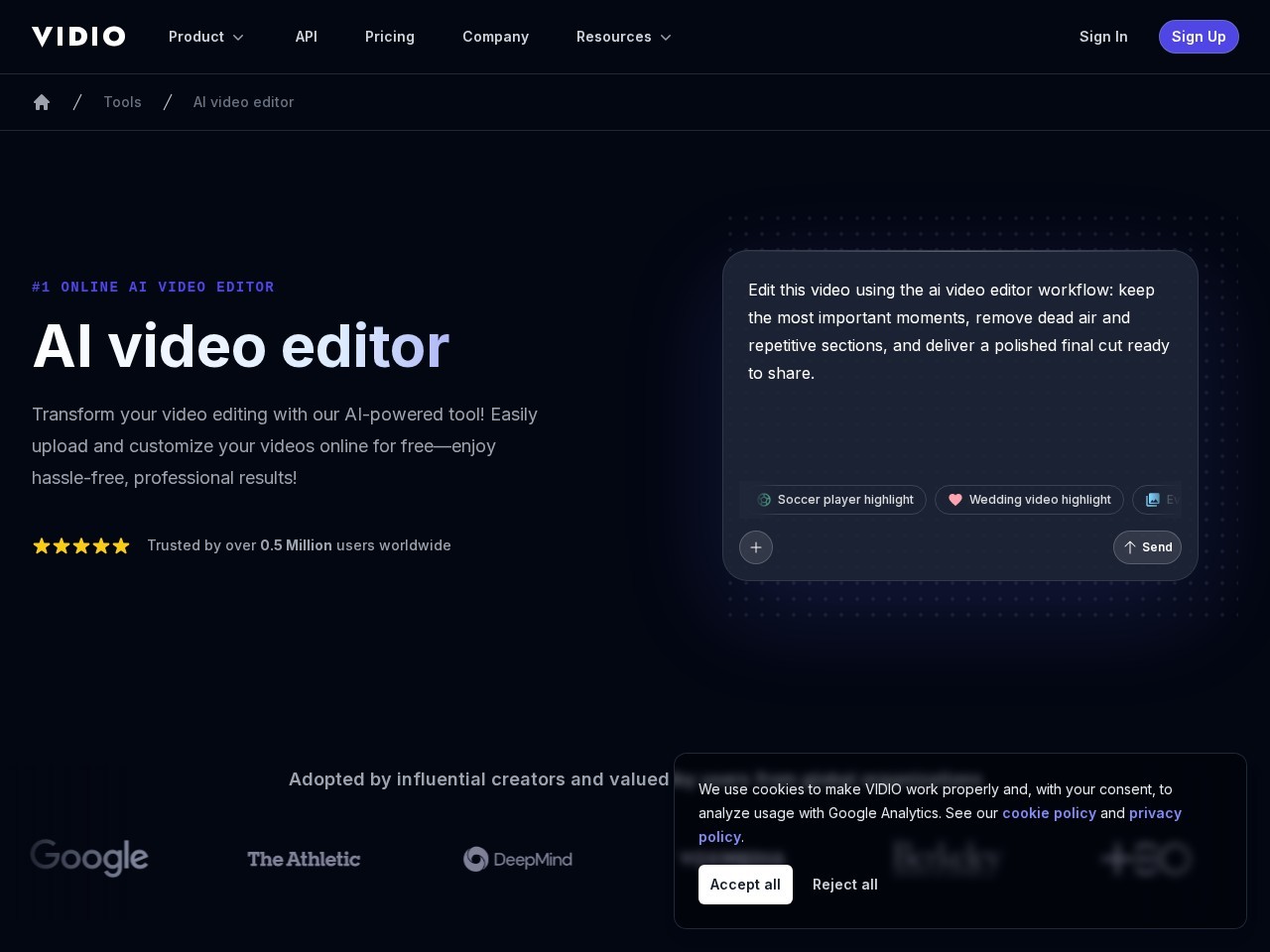Click The Athletic logo
The width and height of the screenshot is (1270, 952).
click(304, 859)
